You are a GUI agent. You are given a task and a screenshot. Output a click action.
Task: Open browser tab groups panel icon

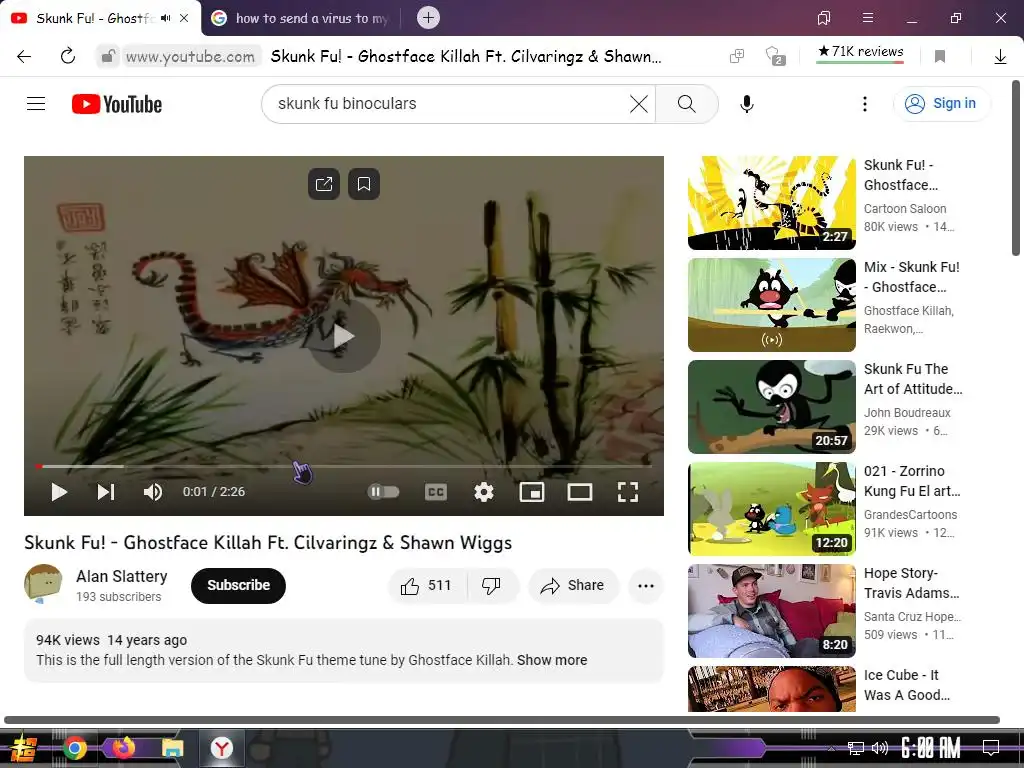824,18
